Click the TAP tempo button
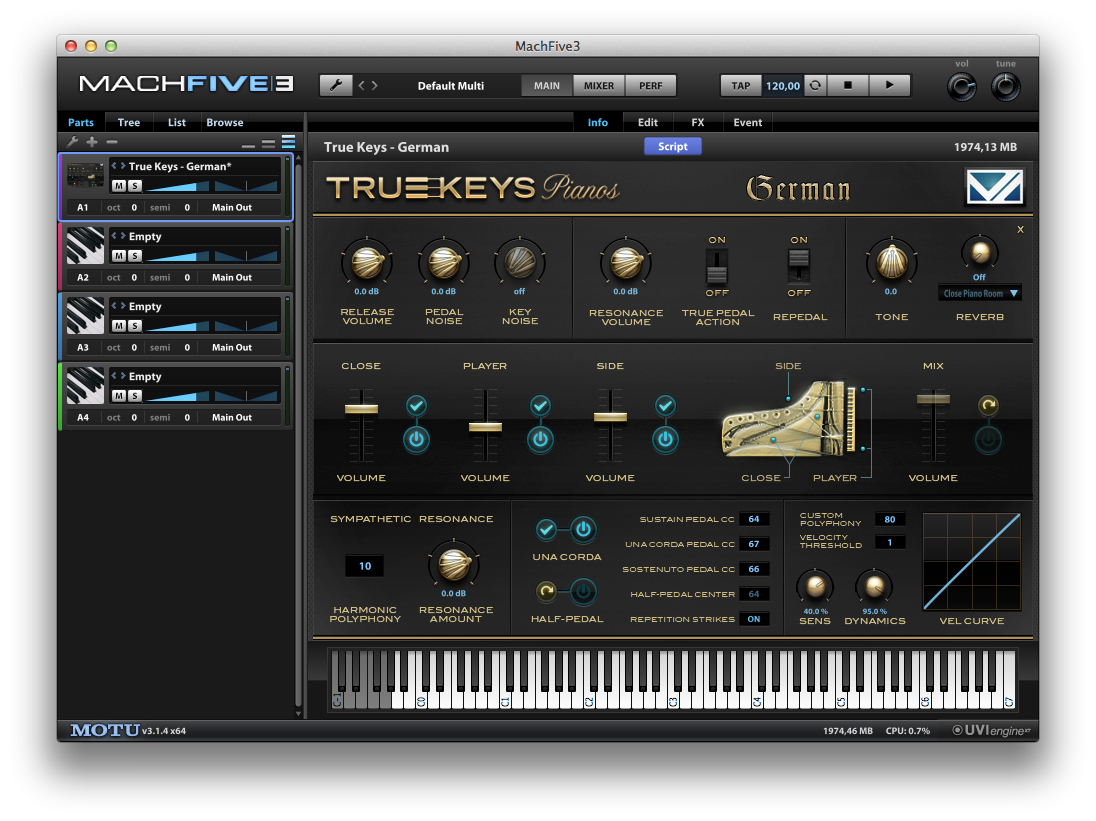This screenshot has height=821, width=1096. point(740,86)
